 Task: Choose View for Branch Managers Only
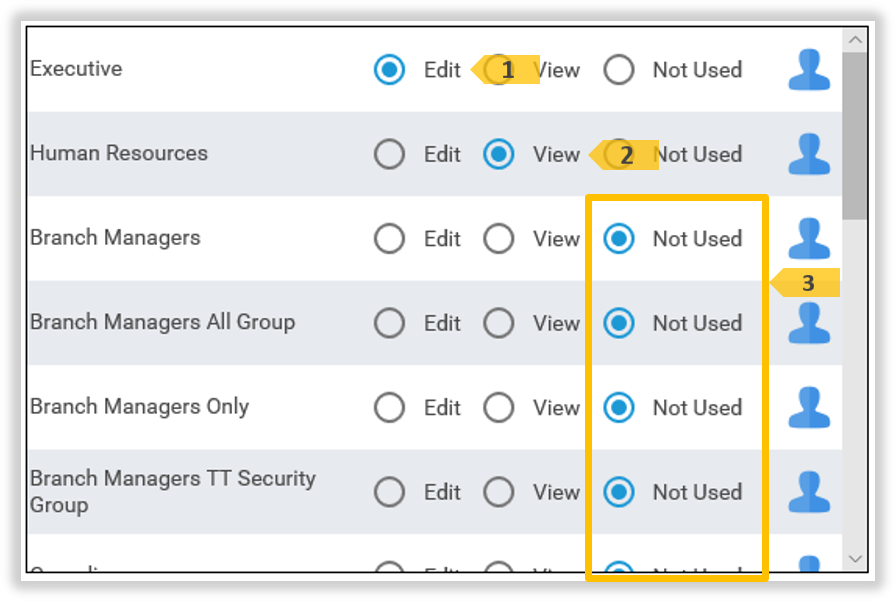[499, 407]
